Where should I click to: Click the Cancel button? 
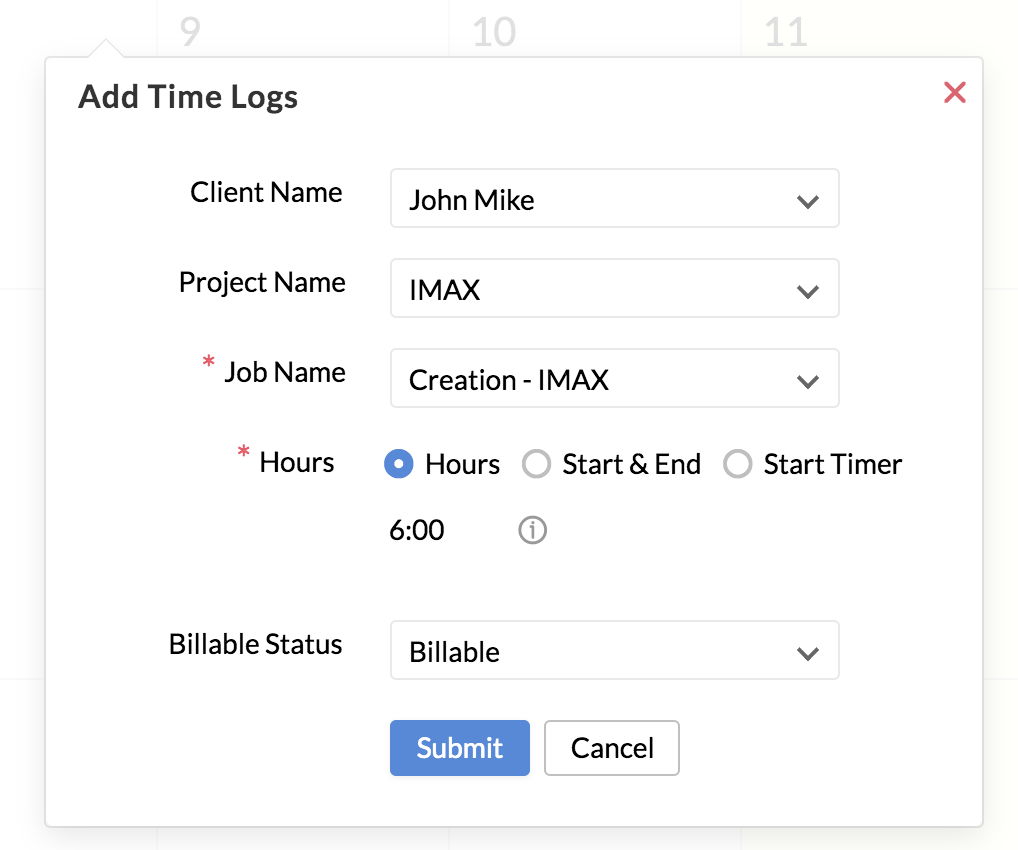611,748
